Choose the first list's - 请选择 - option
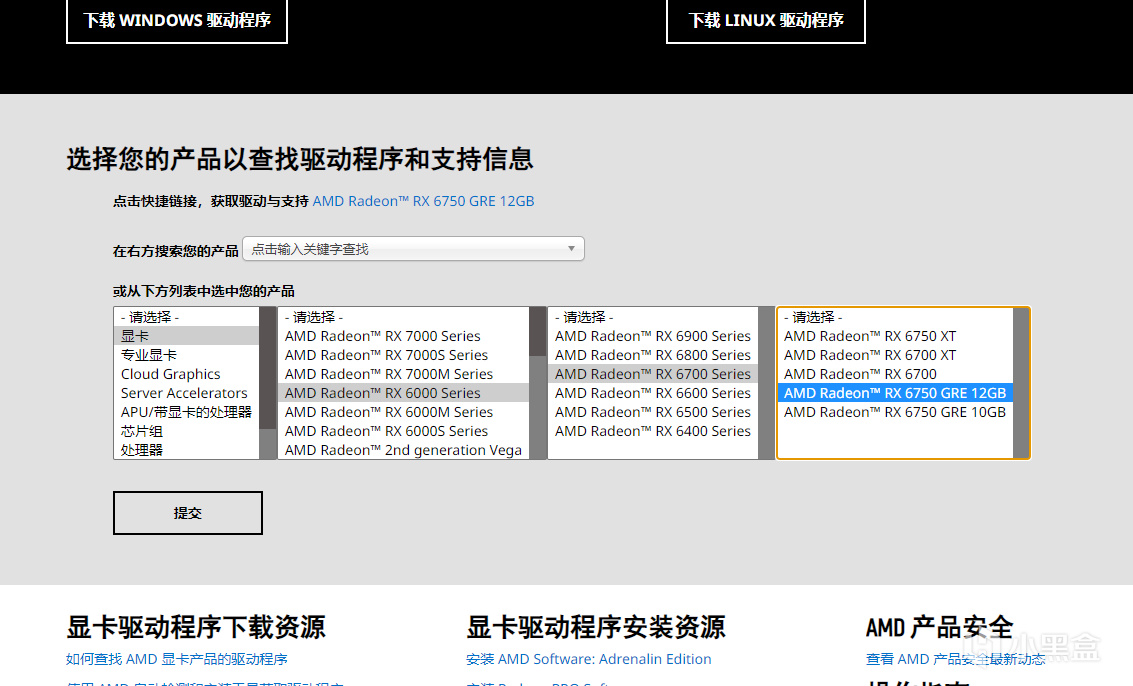The image size is (1133, 686). click(186, 317)
